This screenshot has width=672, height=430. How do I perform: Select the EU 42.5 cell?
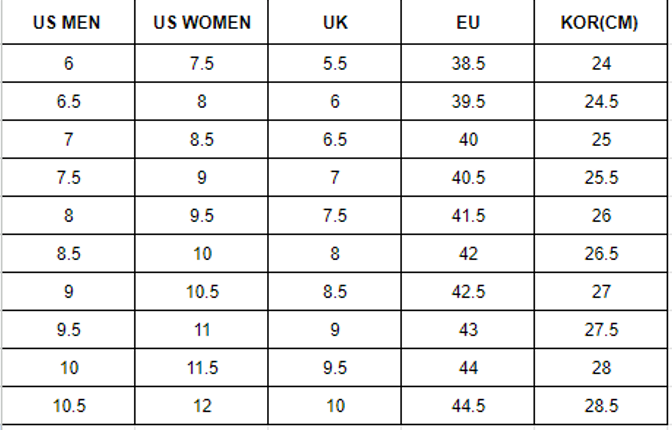(x=469, y=292)
